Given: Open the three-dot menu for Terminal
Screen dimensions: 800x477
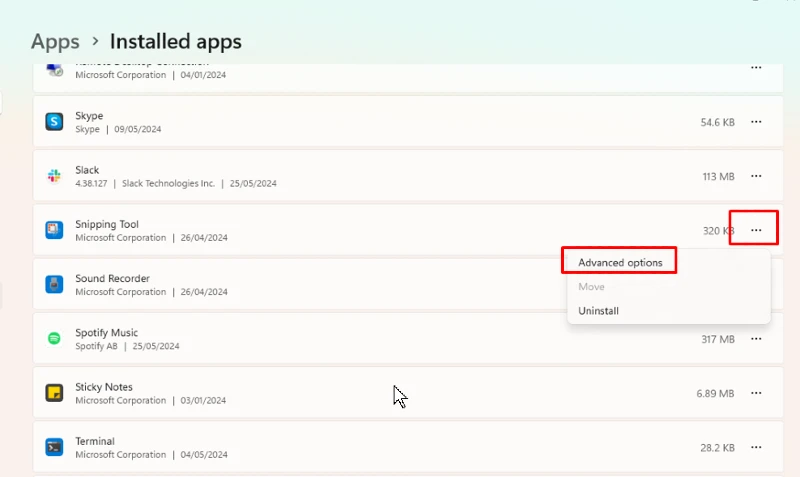Looking at the screenshot, I should 756,447.
